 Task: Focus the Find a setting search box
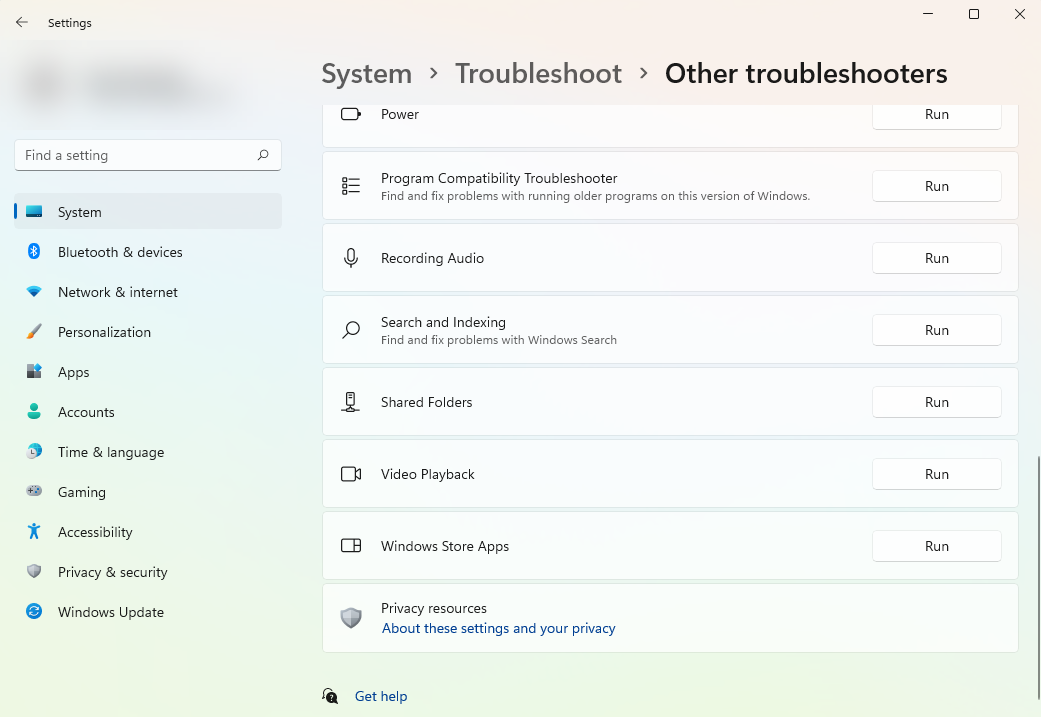(135, 155)
